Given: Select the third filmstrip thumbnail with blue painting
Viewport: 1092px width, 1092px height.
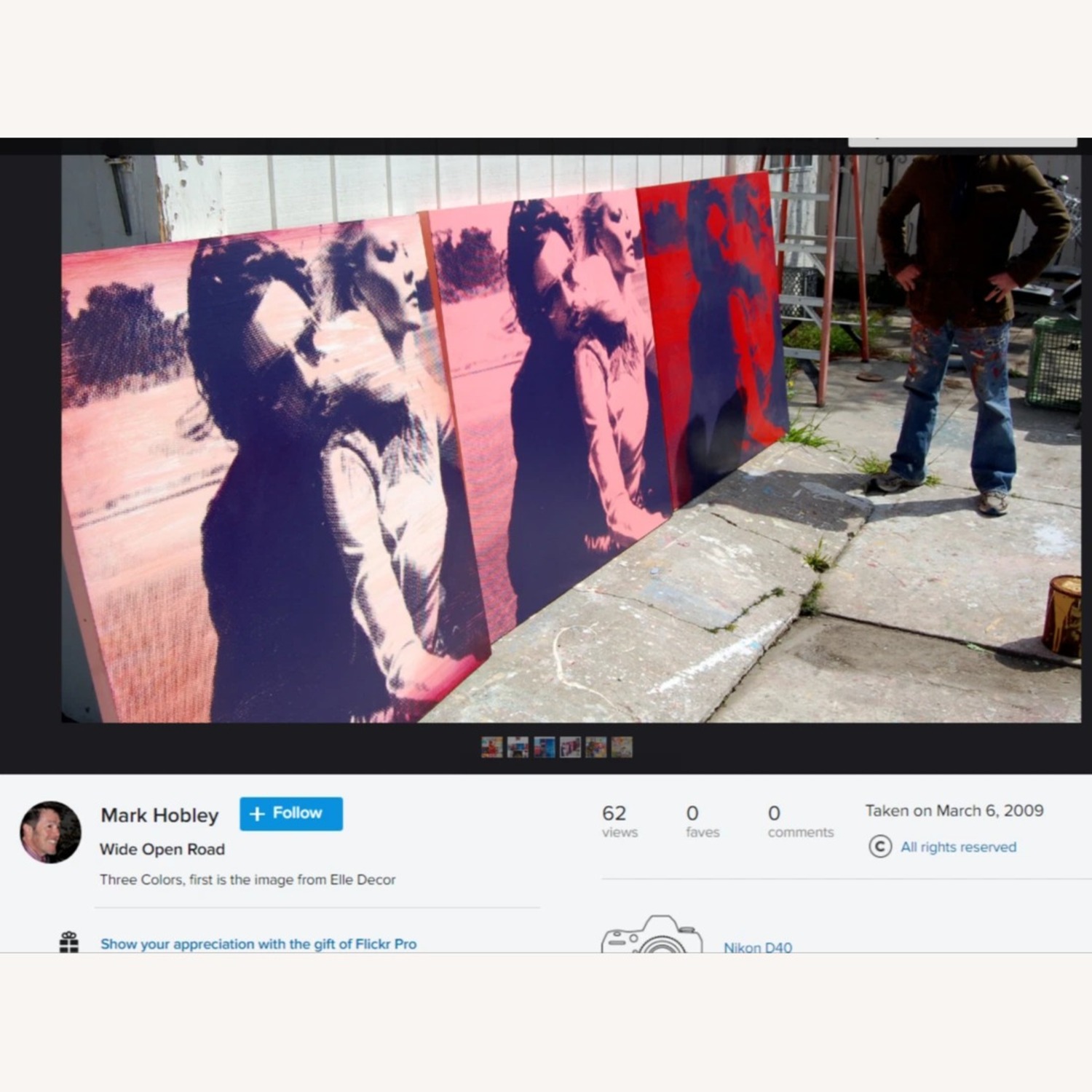Looking at the screenshot, I should click(544, 747).
